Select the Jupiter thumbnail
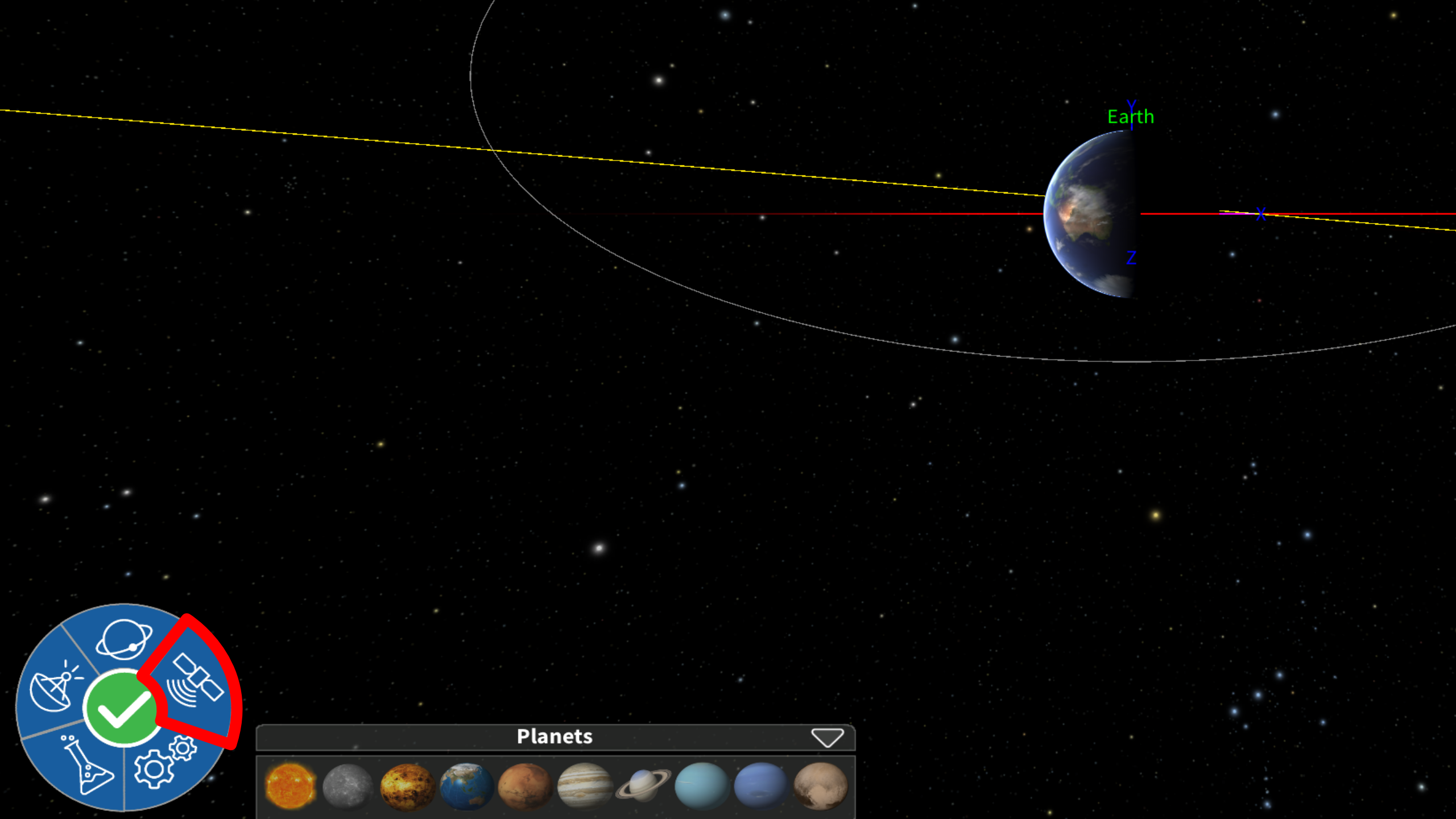1456x819 pixels. (585, 786)
